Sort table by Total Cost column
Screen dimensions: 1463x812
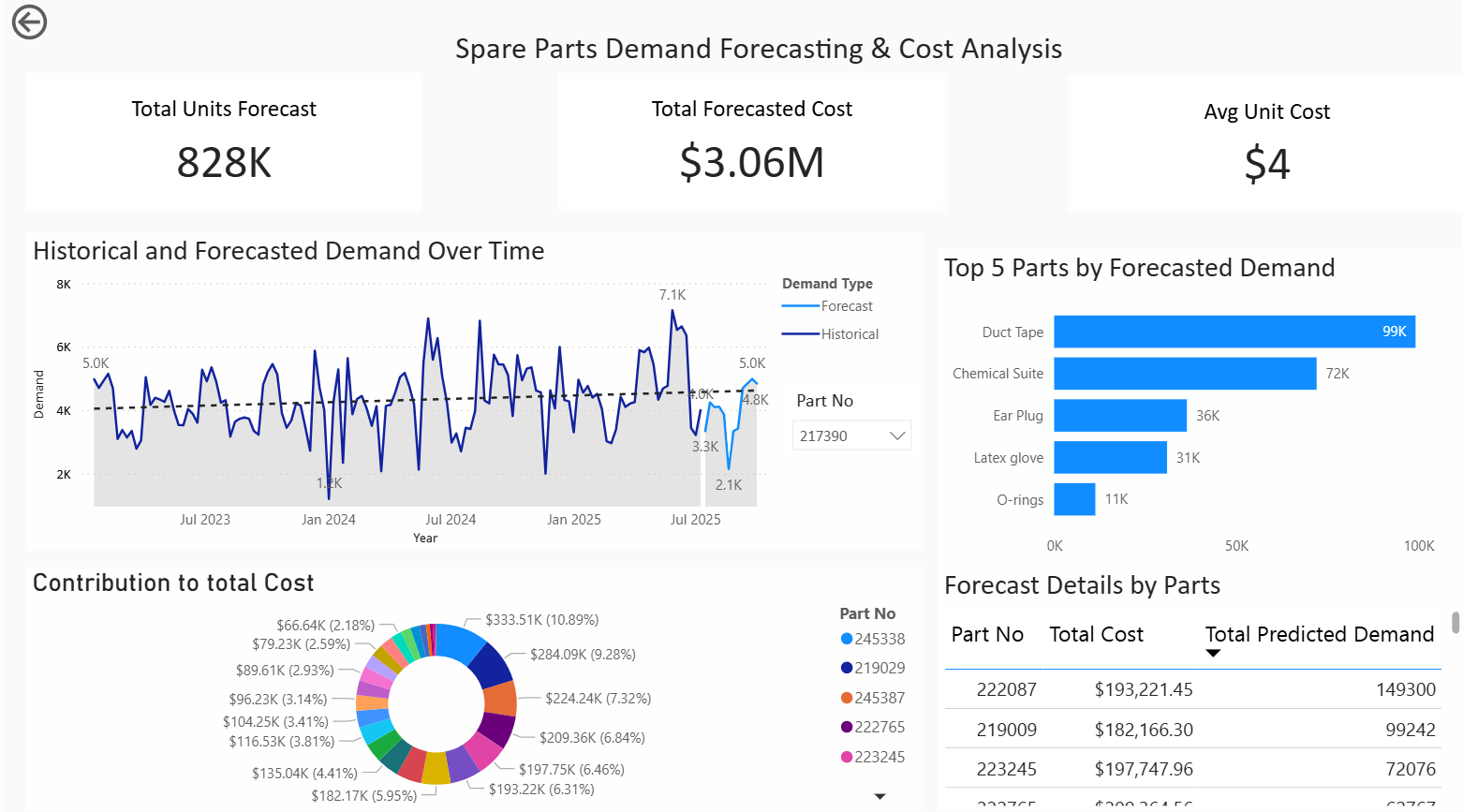(x=1096, y=634)
